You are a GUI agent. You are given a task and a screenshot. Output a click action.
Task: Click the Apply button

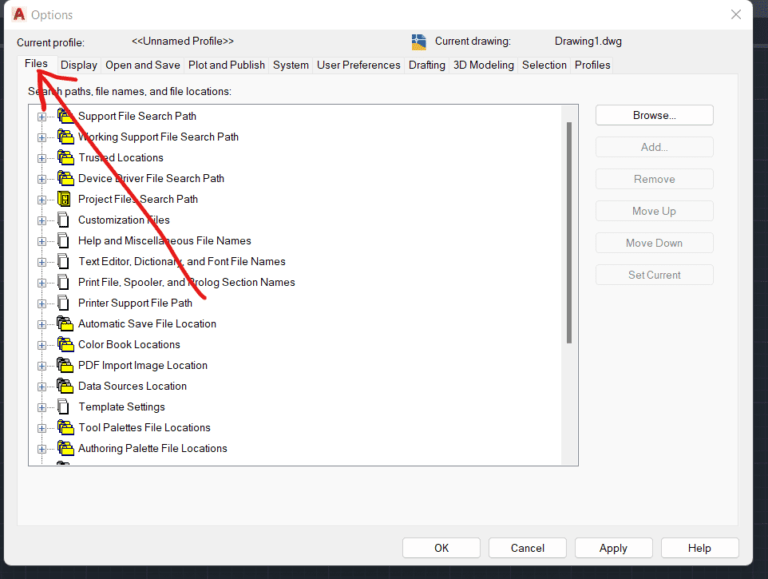[x=613, y=548]
